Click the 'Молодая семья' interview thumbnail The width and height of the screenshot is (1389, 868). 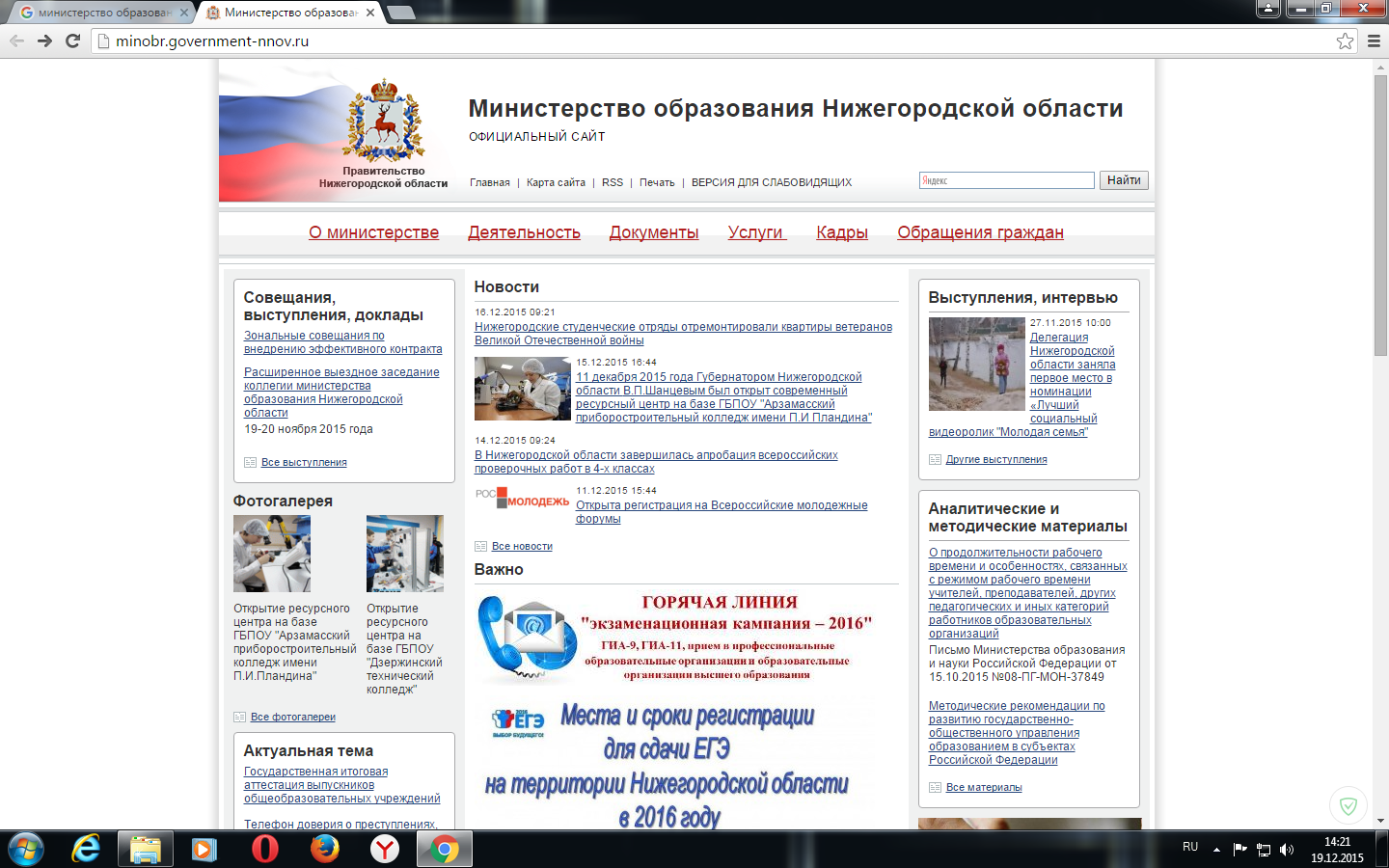click(977, 365)
